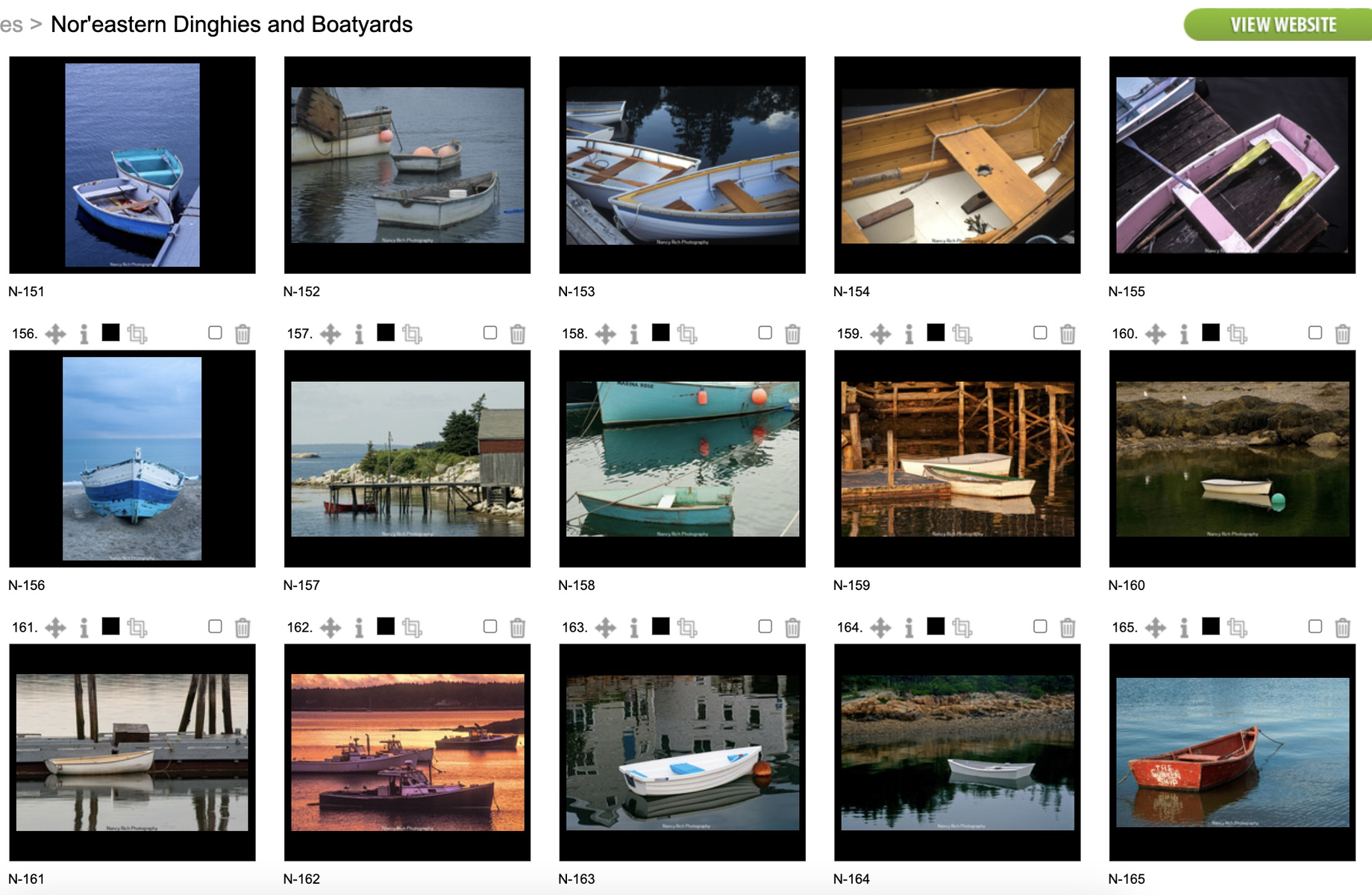The image size is (1372, 895).
Task: Click the crop icon for image 158
Action: click(x=686, y=333)
